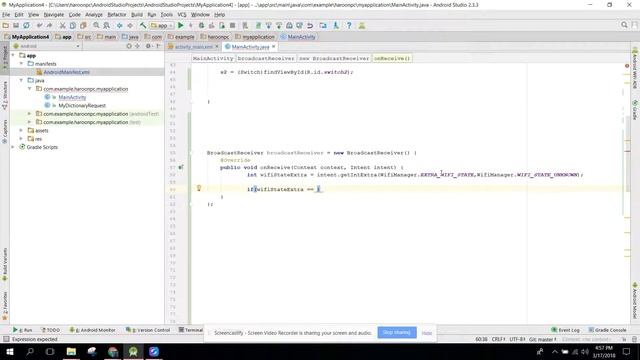Open the TODO tool window tab
640x360 pixels.
[51, 330]
